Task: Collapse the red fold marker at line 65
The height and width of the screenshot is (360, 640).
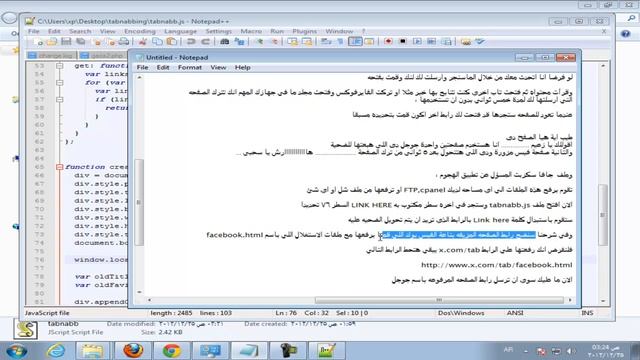Action: 60,167
